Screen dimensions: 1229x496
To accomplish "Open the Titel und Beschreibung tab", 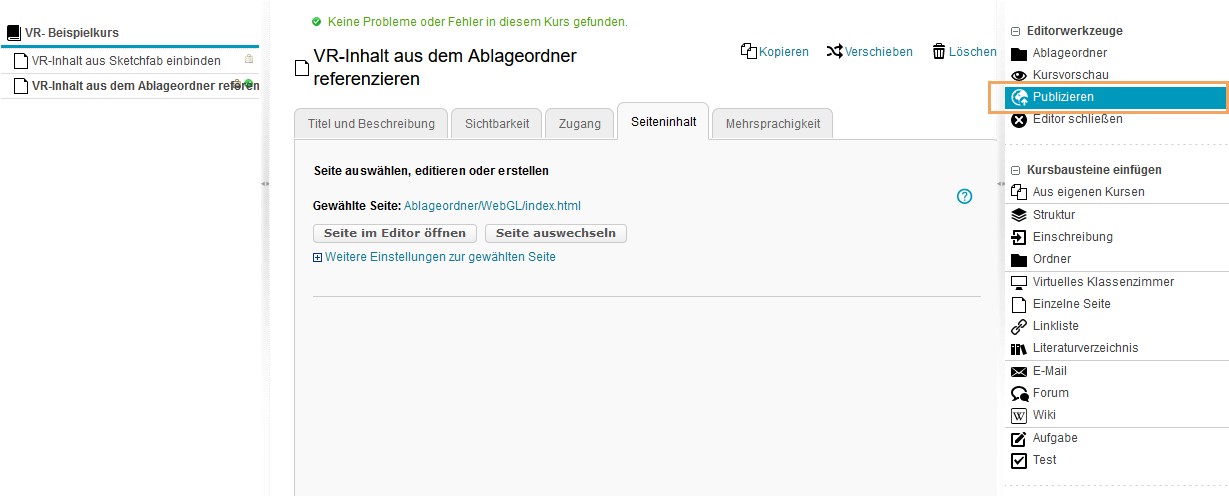I will (x=371, y=124).
